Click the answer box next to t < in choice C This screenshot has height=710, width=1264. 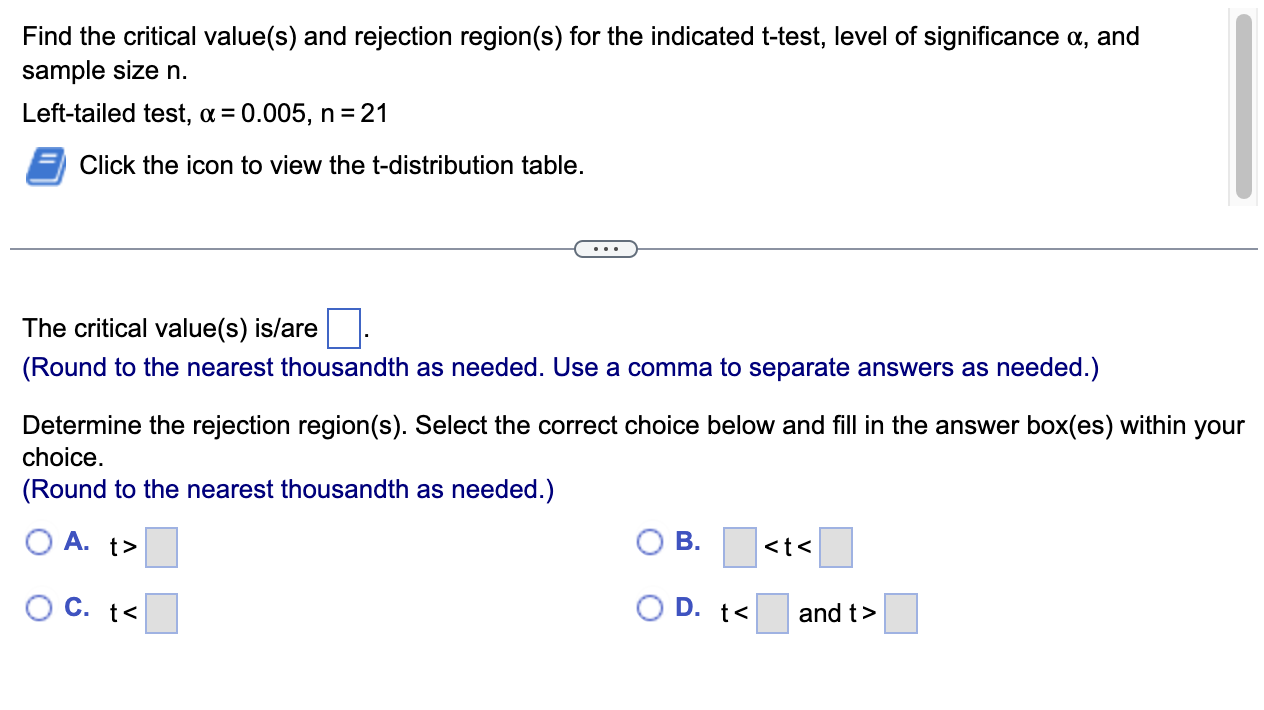click(161, 613)
